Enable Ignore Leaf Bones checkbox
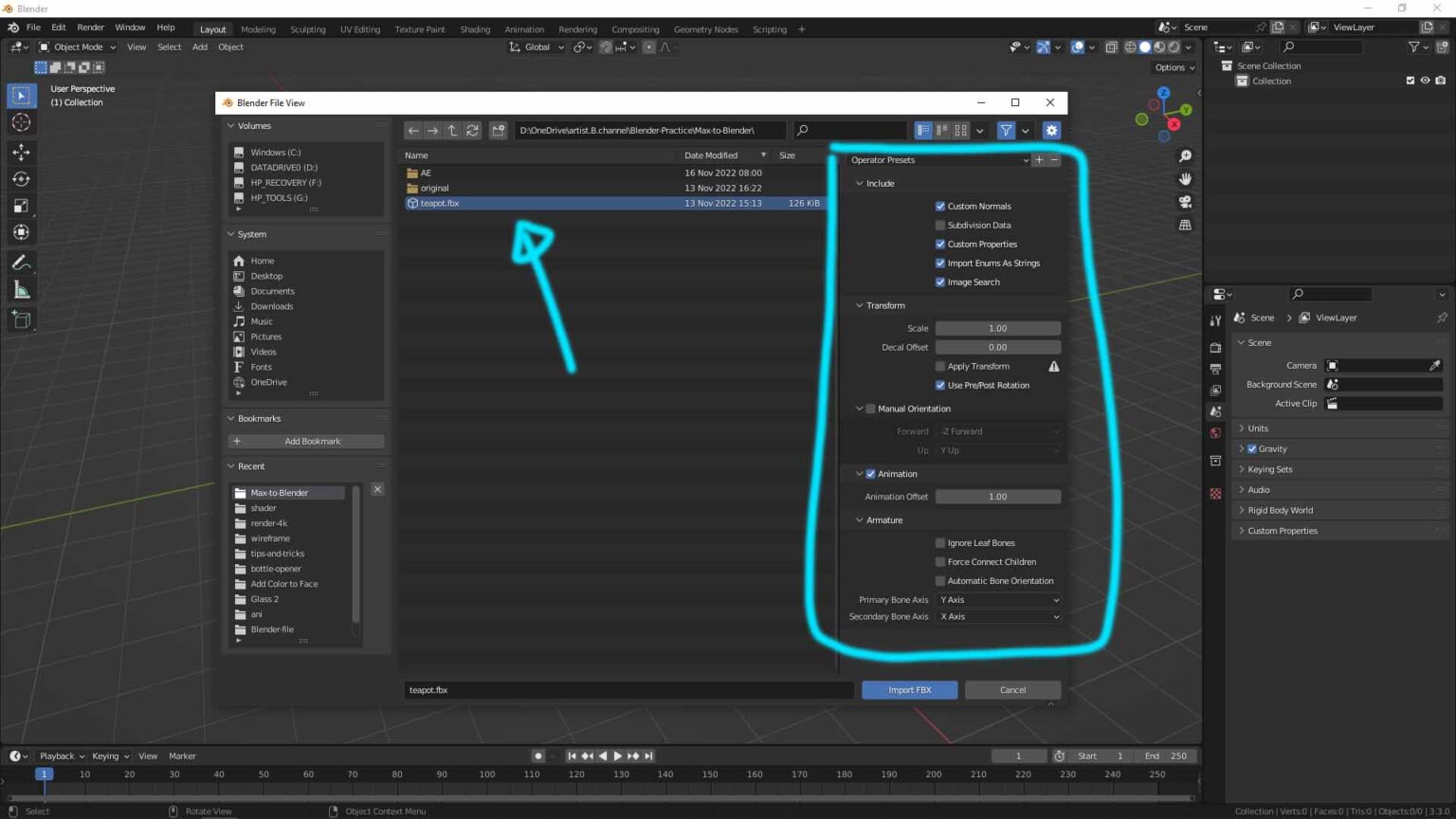Viewport: 1456px width, 819px height. pos(940,543)
